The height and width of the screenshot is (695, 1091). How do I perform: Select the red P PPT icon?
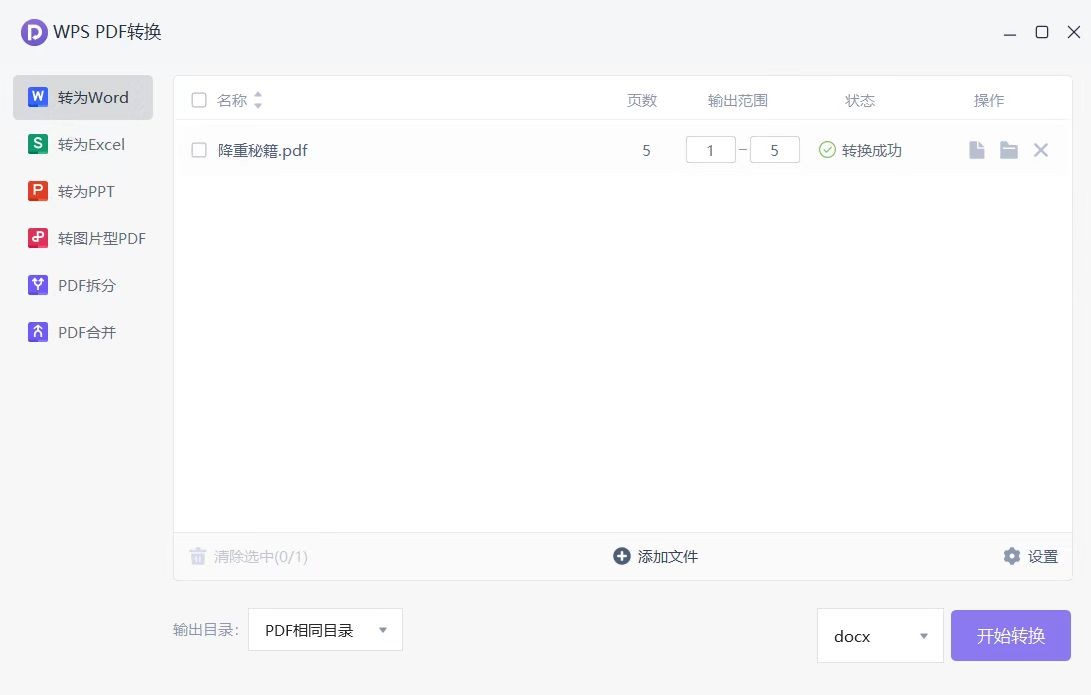(x=38, y=191)
